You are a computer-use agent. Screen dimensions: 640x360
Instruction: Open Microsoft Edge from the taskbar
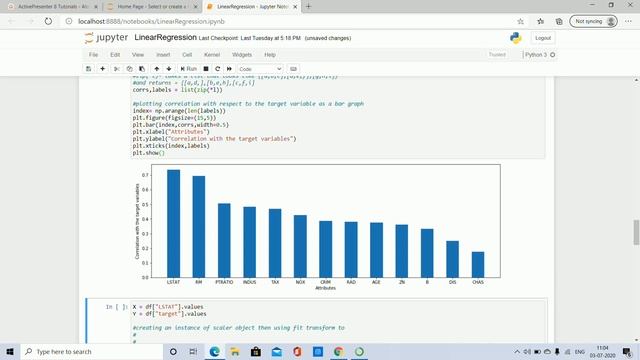coord(214,351)
